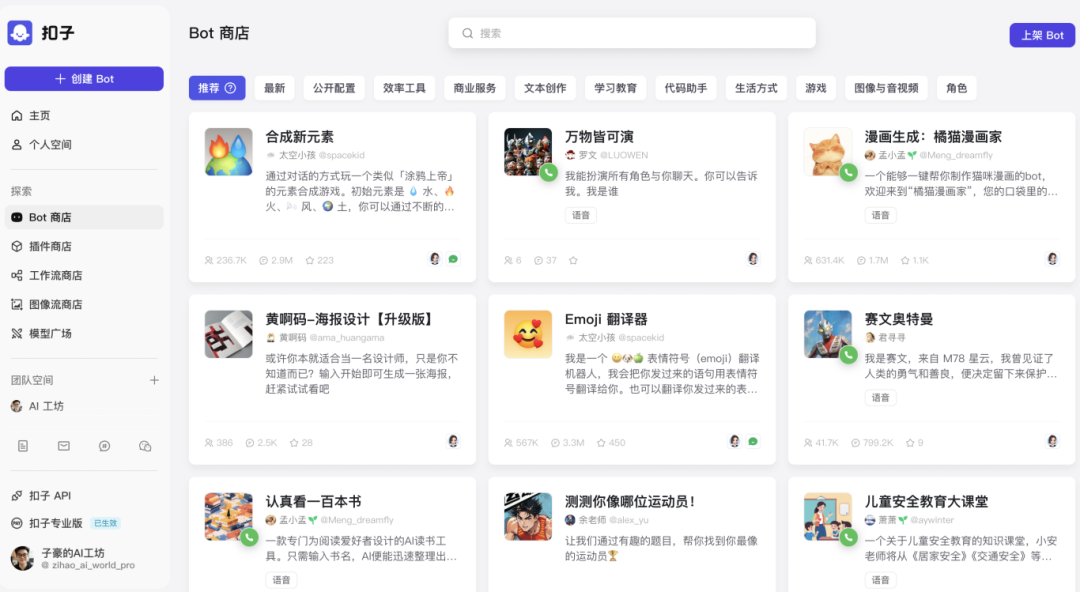Screen dimensions: 1080x592
Task: Switch to the 效率工具 category tab
Action: (404, 88)
